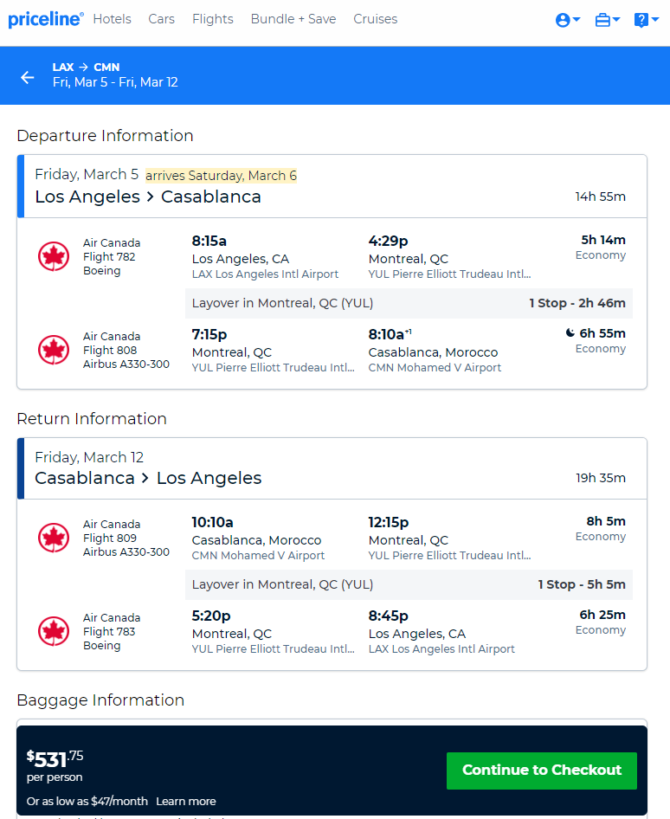Click the Air Canada logo for Flight 782

[53, 256]
